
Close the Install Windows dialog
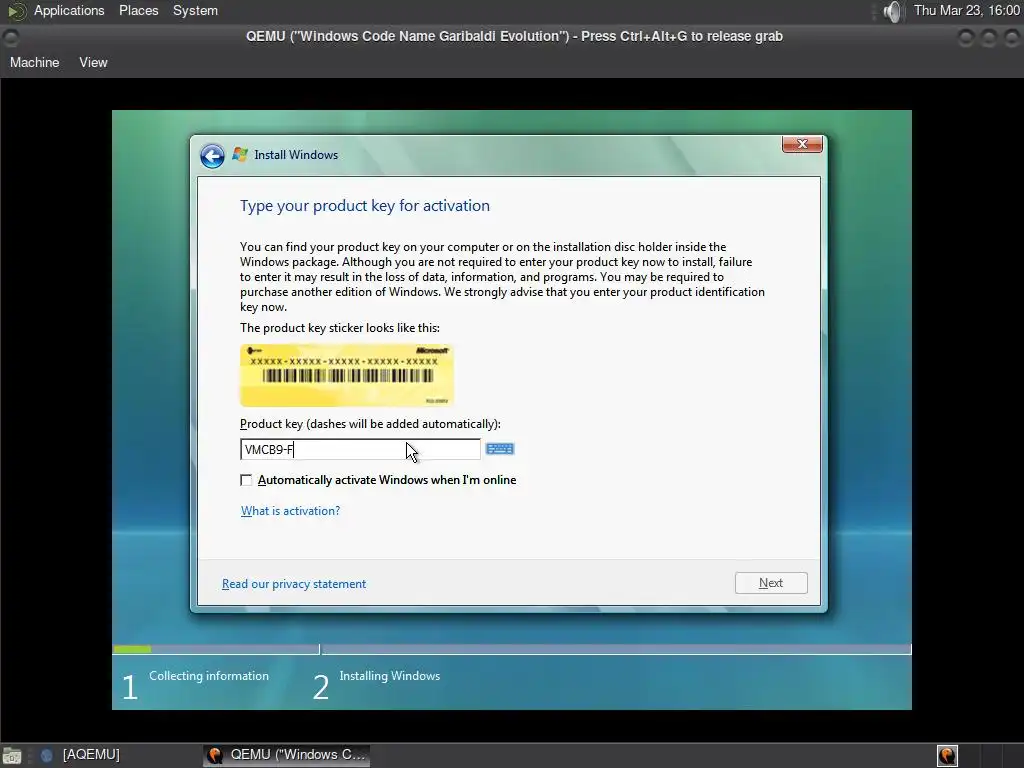[802, 144]
